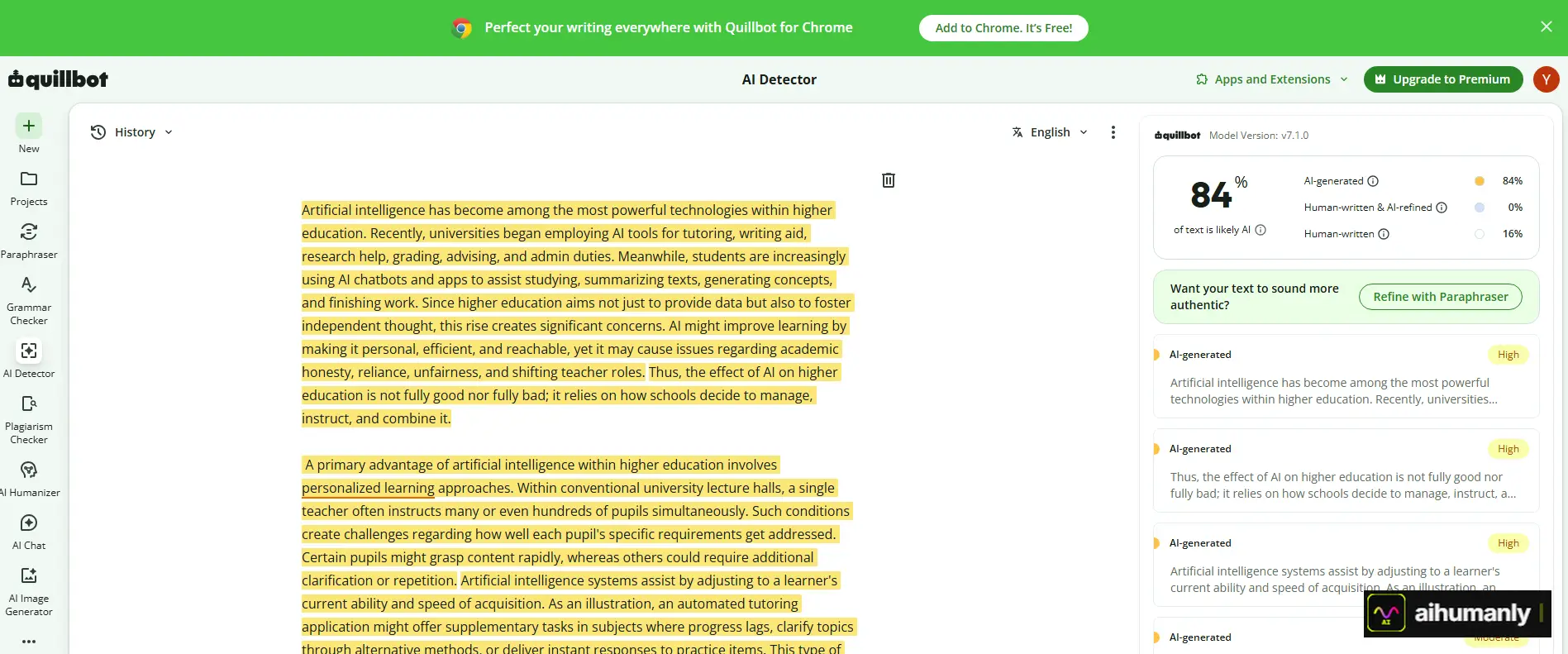This screenshot has height=654, width=1568.
Task: Click Add to Chrome. It's Free! button
Action: point(1003,28)
